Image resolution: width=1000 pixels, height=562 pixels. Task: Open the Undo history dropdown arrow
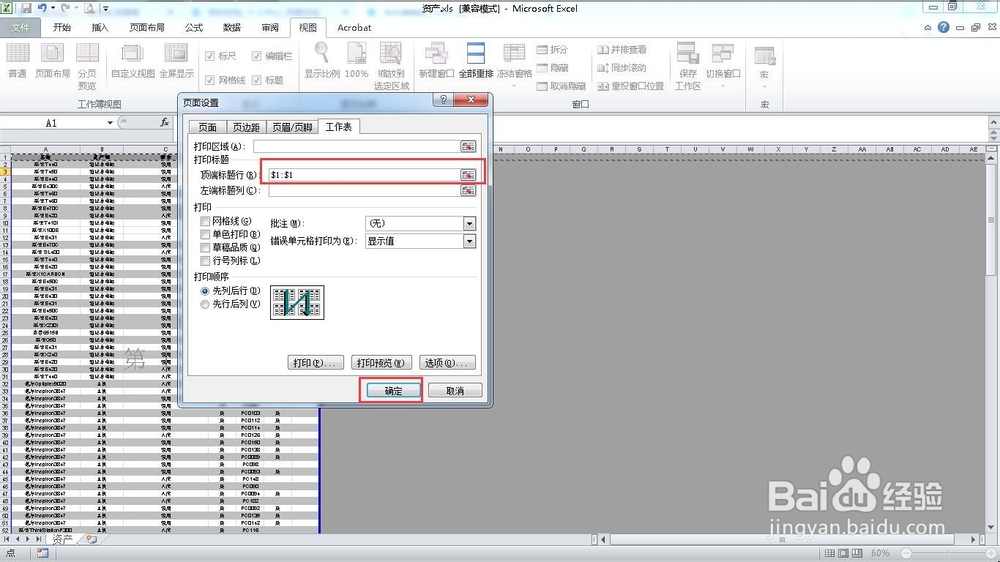coord(52,8)
